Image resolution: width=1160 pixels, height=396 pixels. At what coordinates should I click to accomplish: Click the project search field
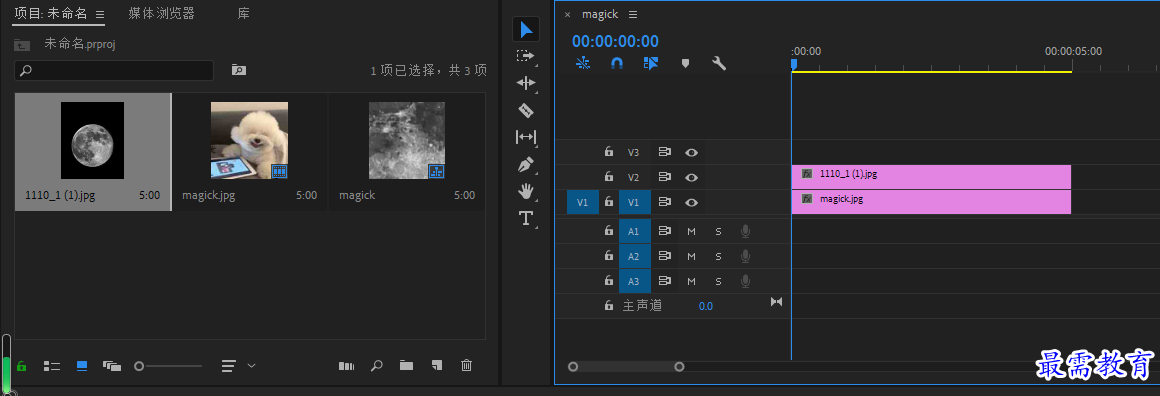114,70
